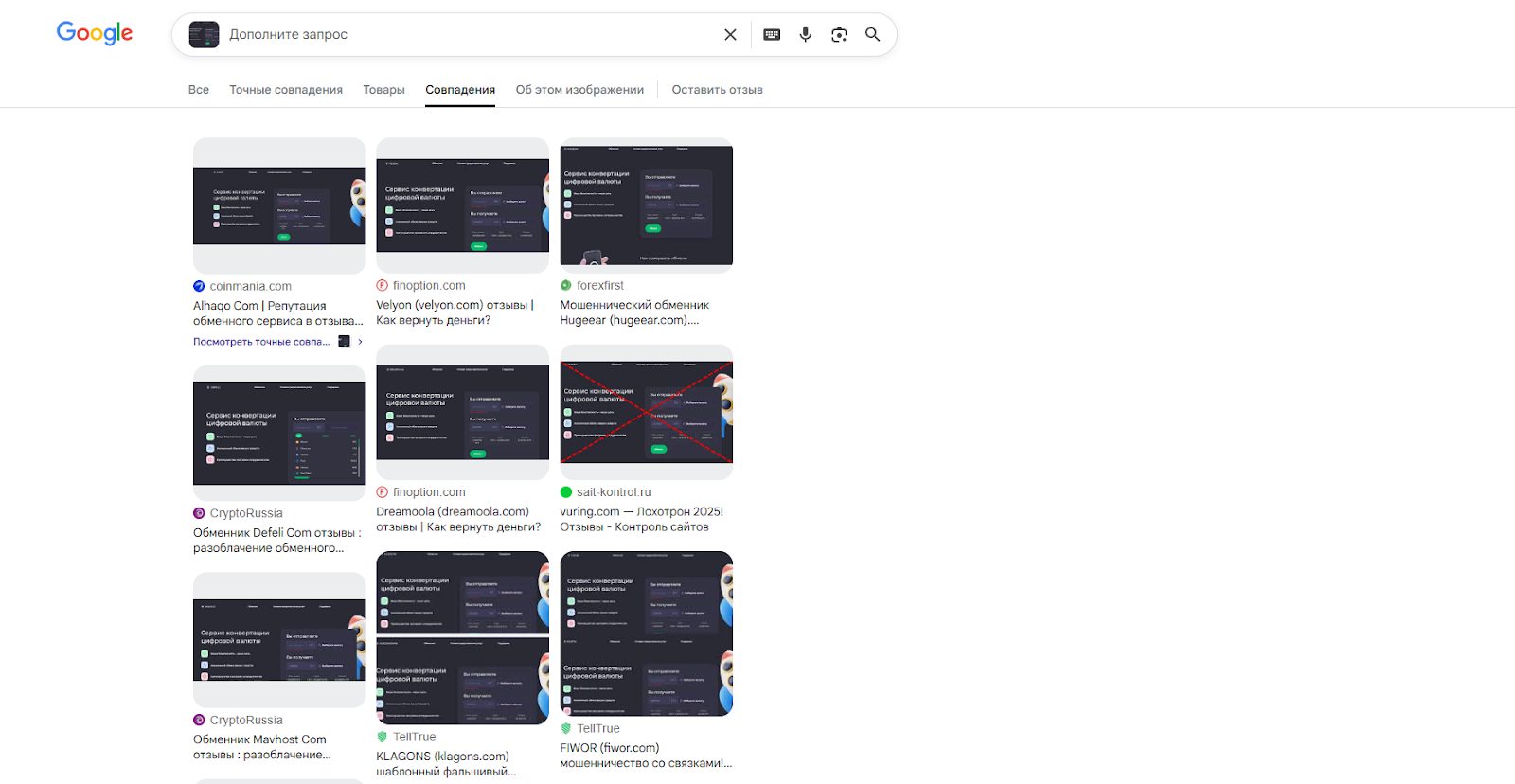This screenshot has height=784, width=1515.
Task: Open the Dreamoola finoption.com result link
Action: pyautogui.click(x=457, y=519)
